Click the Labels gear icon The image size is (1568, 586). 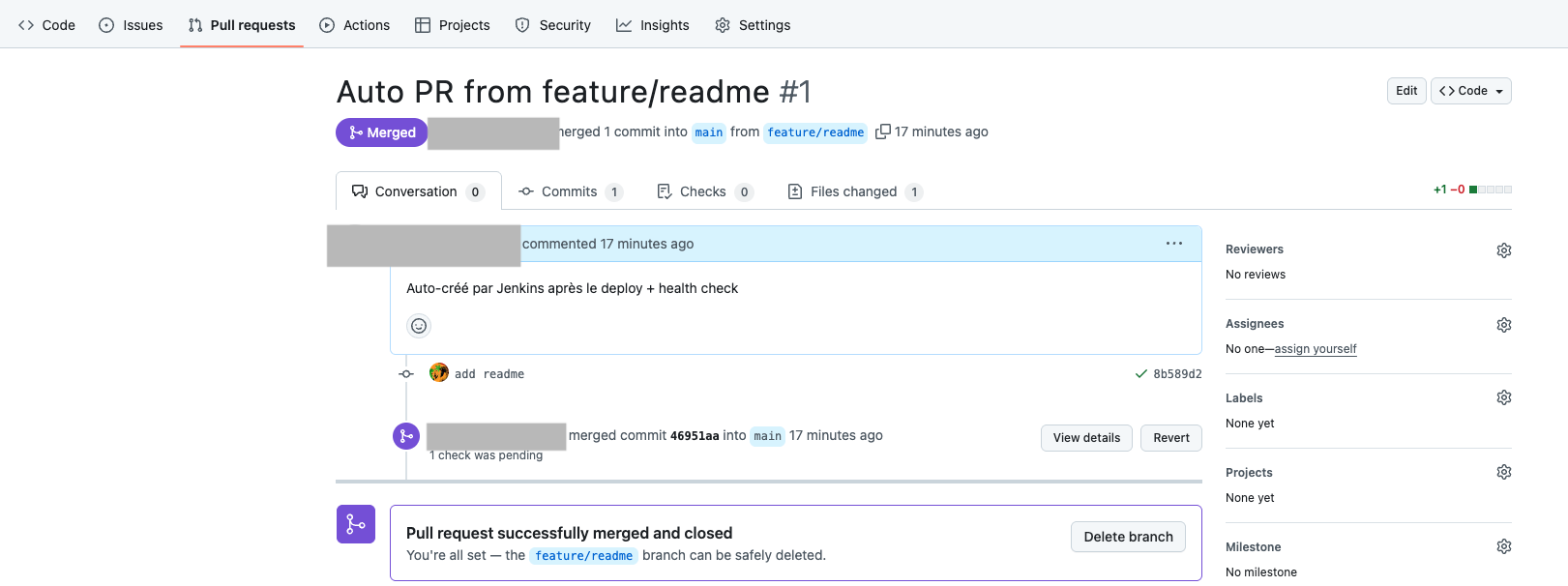pyautogui.click(x=1503, y=397)
